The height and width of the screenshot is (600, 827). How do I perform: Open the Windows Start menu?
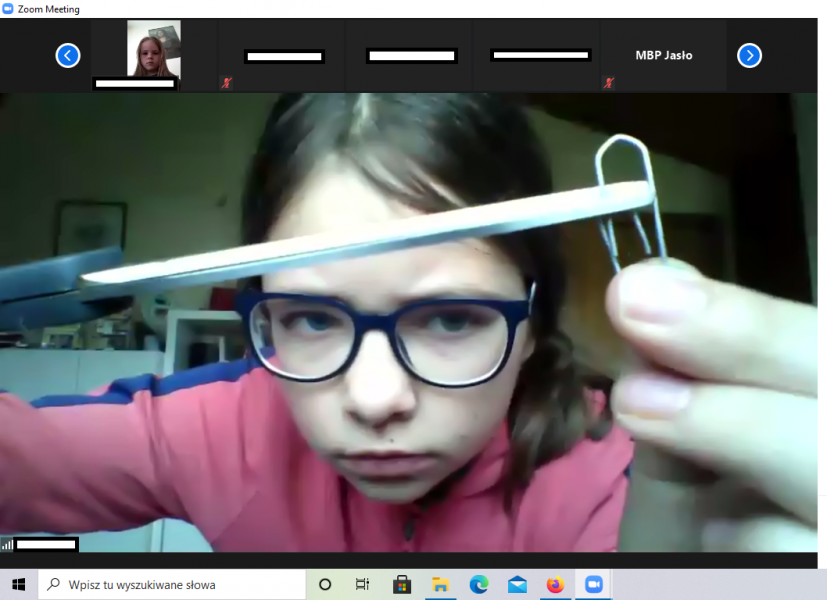[18, 584]
